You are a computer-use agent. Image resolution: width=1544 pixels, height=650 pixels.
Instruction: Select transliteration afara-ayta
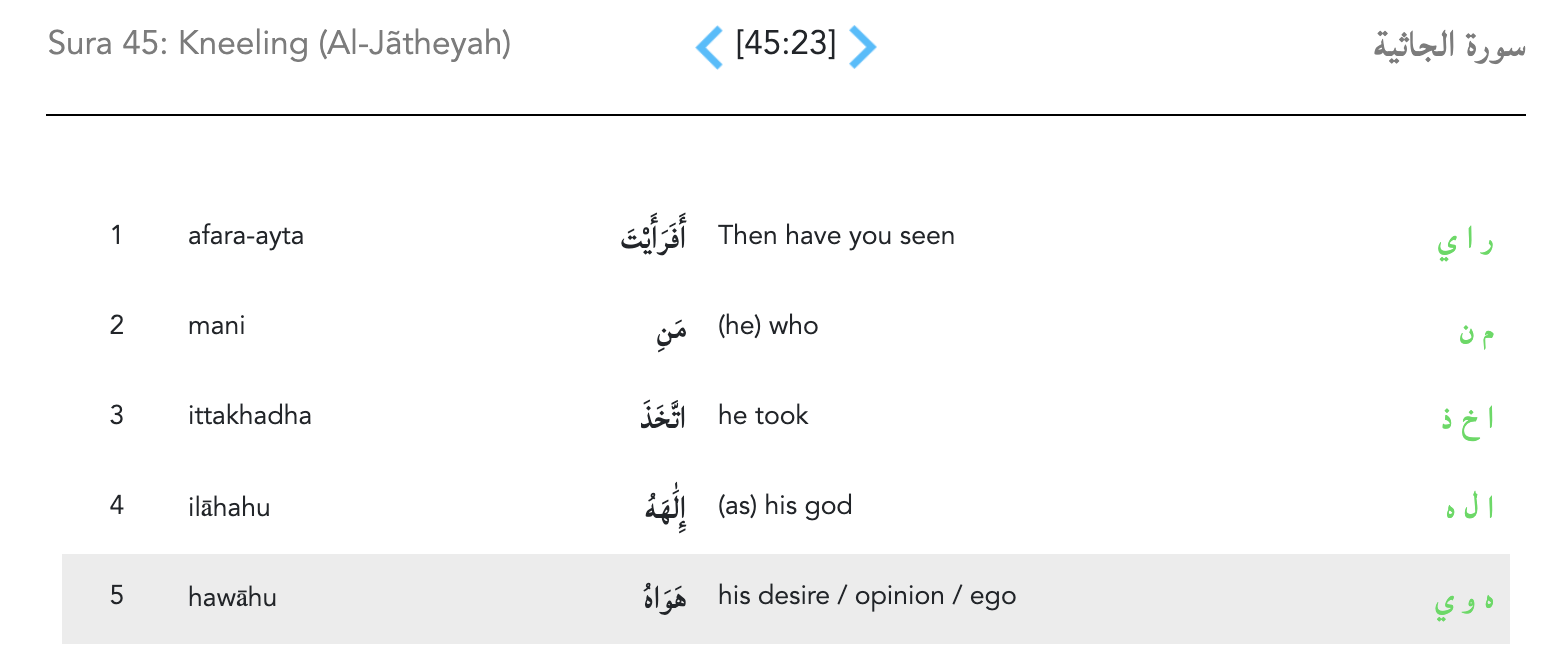246,236
